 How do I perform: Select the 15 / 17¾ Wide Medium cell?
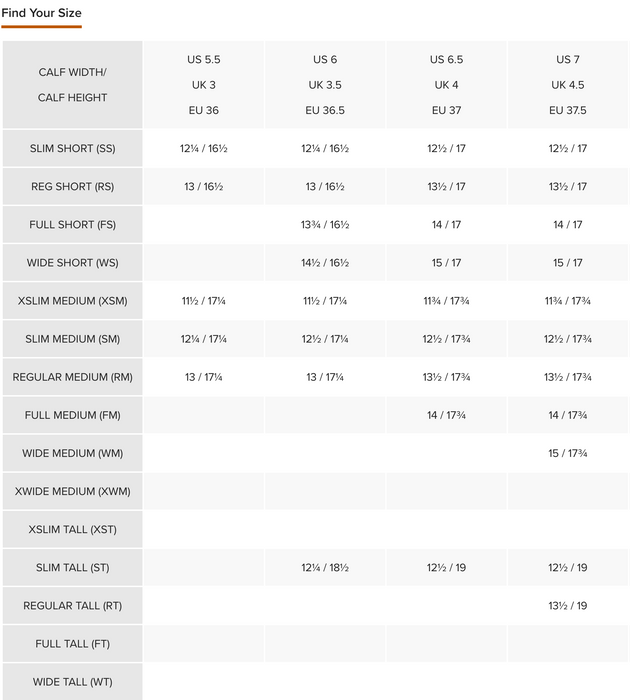[x=568, y=453]
